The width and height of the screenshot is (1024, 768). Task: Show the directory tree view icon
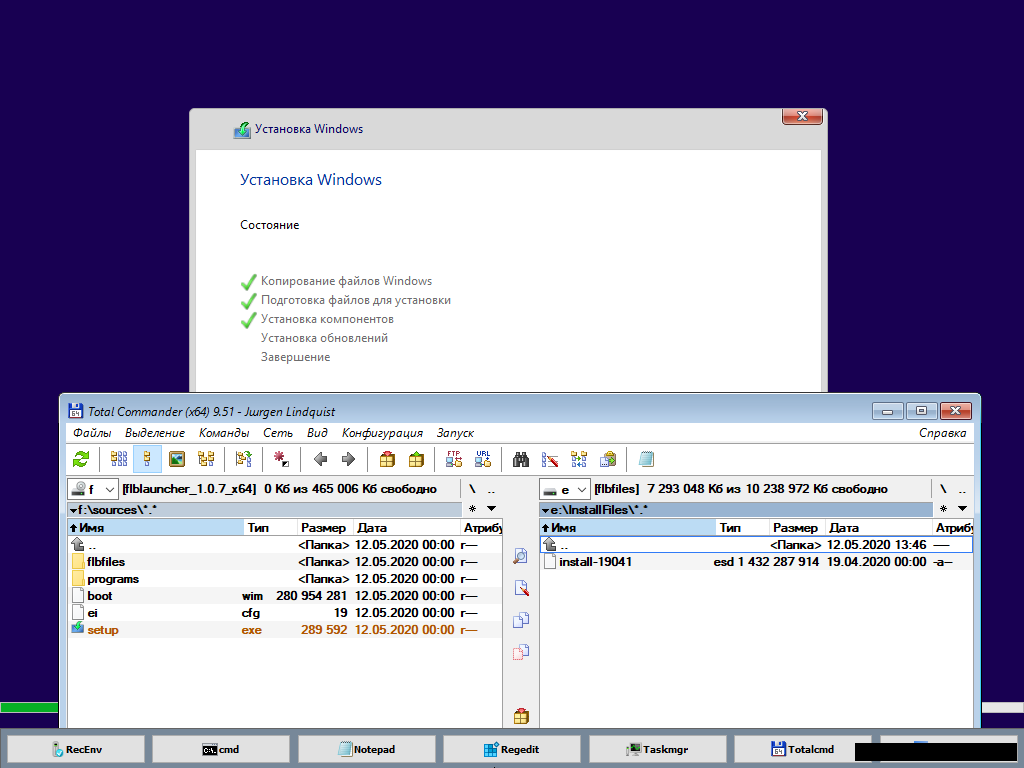206,459
